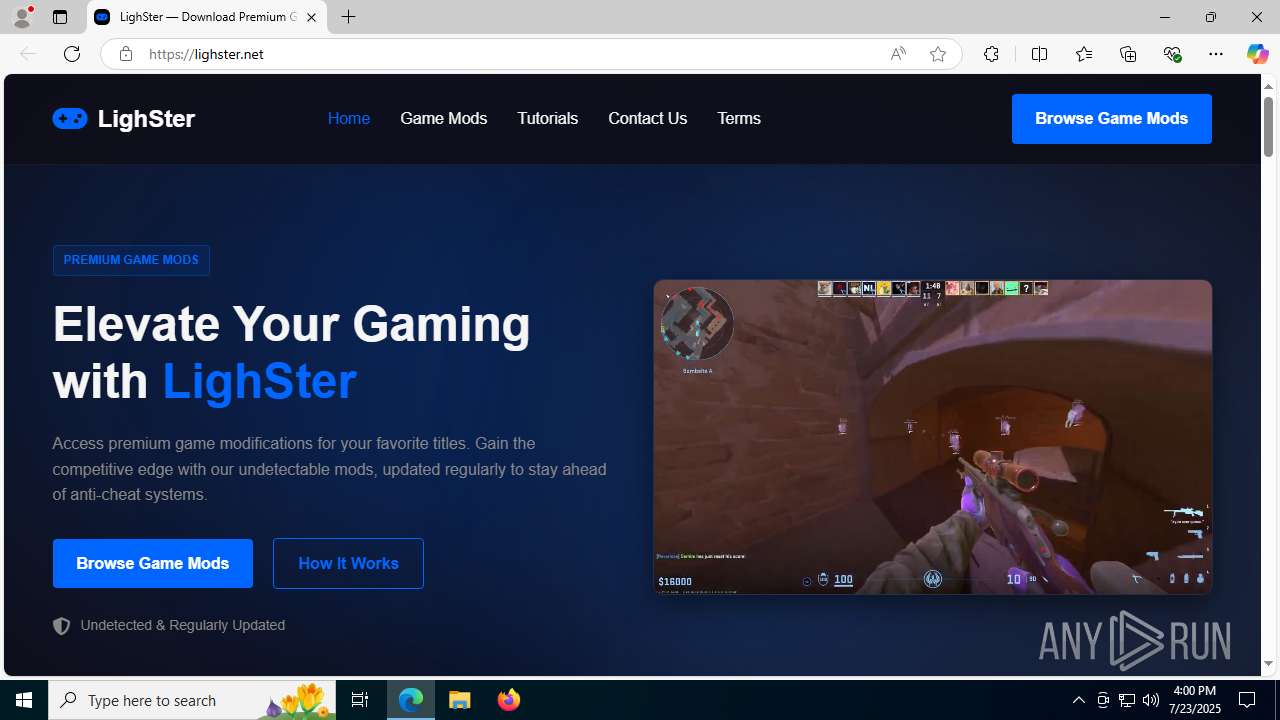Open the Windows Start menu

coord(24,700)
